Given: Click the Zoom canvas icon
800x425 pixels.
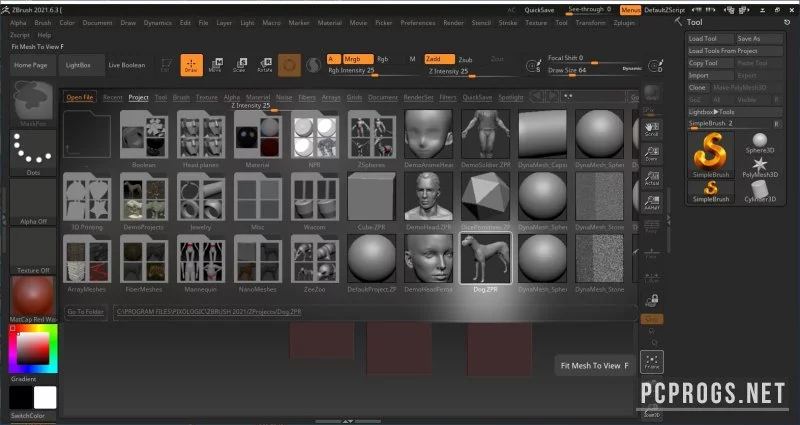Looking at the screenshot, I should point(652,154).
